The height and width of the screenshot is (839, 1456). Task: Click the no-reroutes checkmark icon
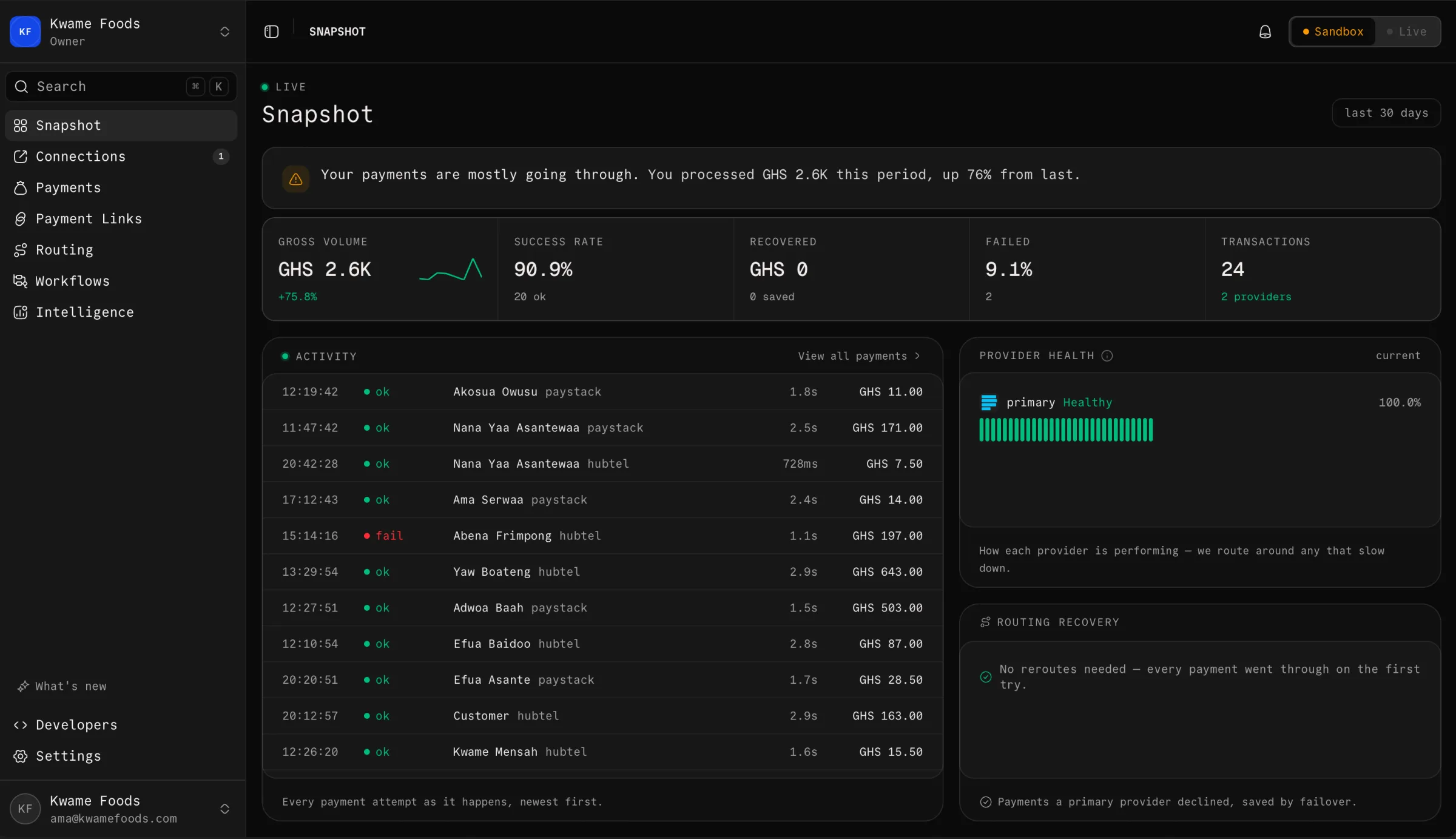[986, 677]
